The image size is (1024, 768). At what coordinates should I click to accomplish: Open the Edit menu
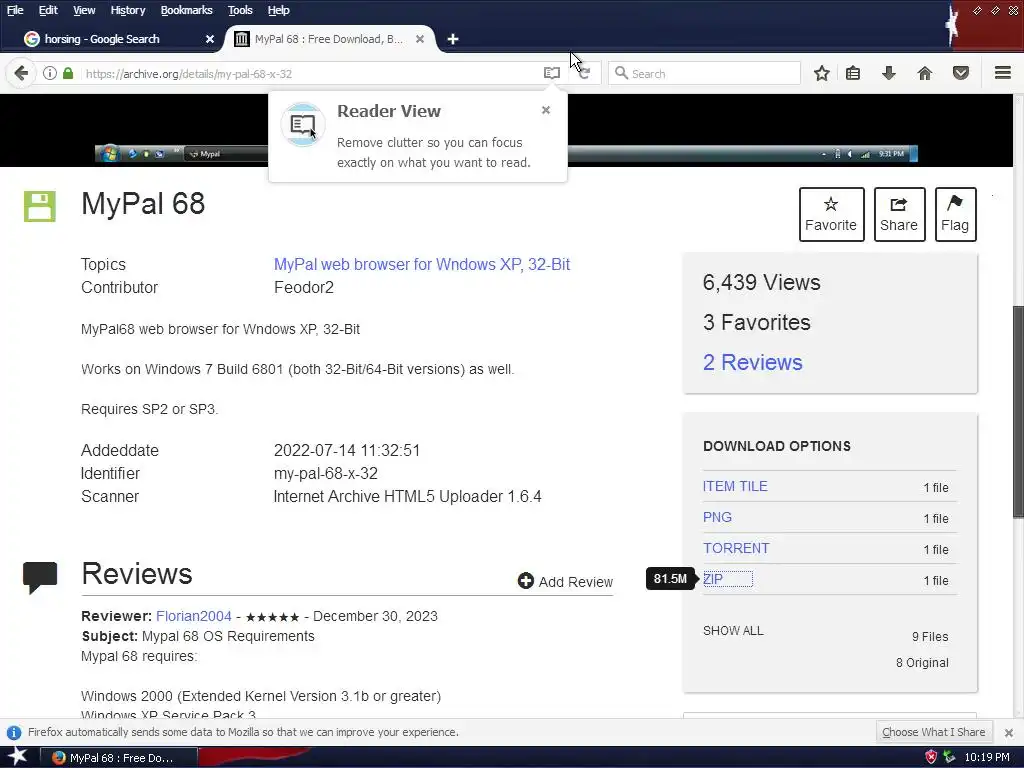(x=48, y=10)
